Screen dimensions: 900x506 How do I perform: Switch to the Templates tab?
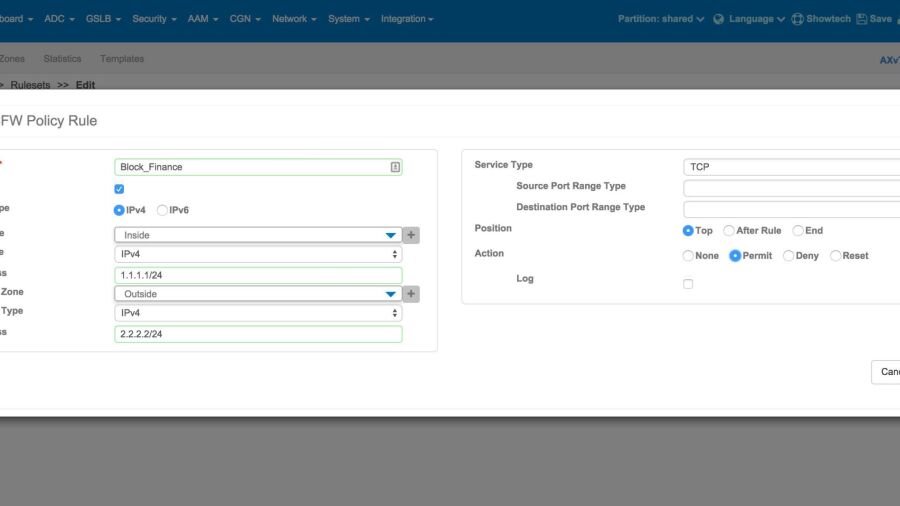122,59
